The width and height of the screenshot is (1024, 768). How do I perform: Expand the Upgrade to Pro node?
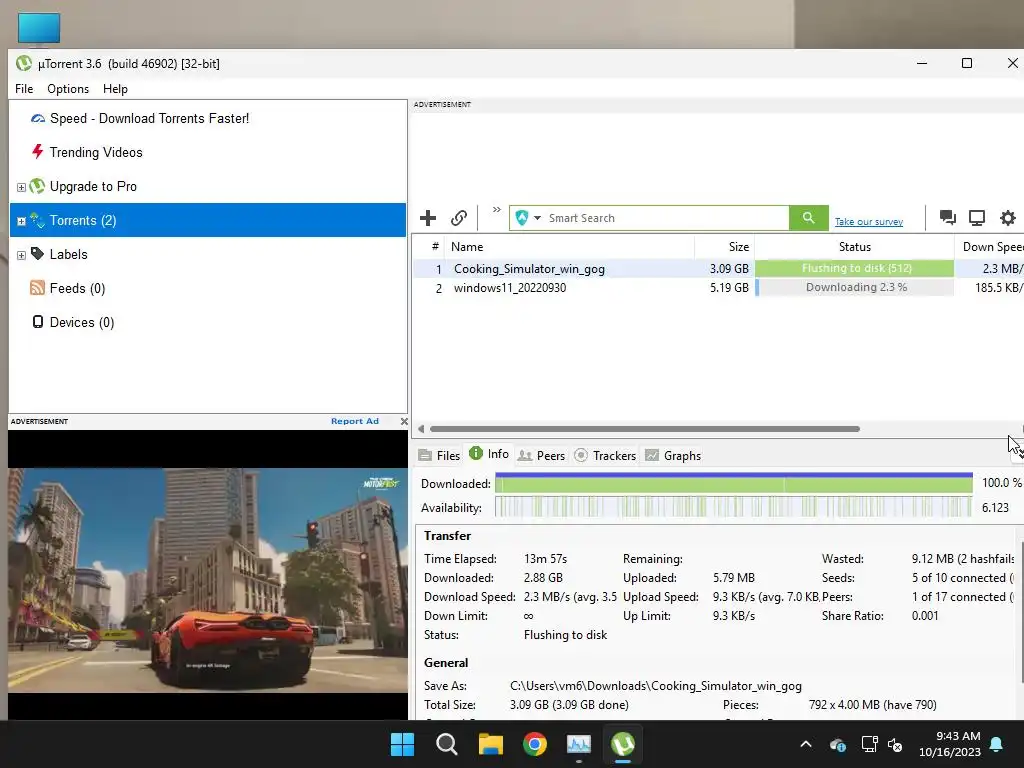(21, 187)
